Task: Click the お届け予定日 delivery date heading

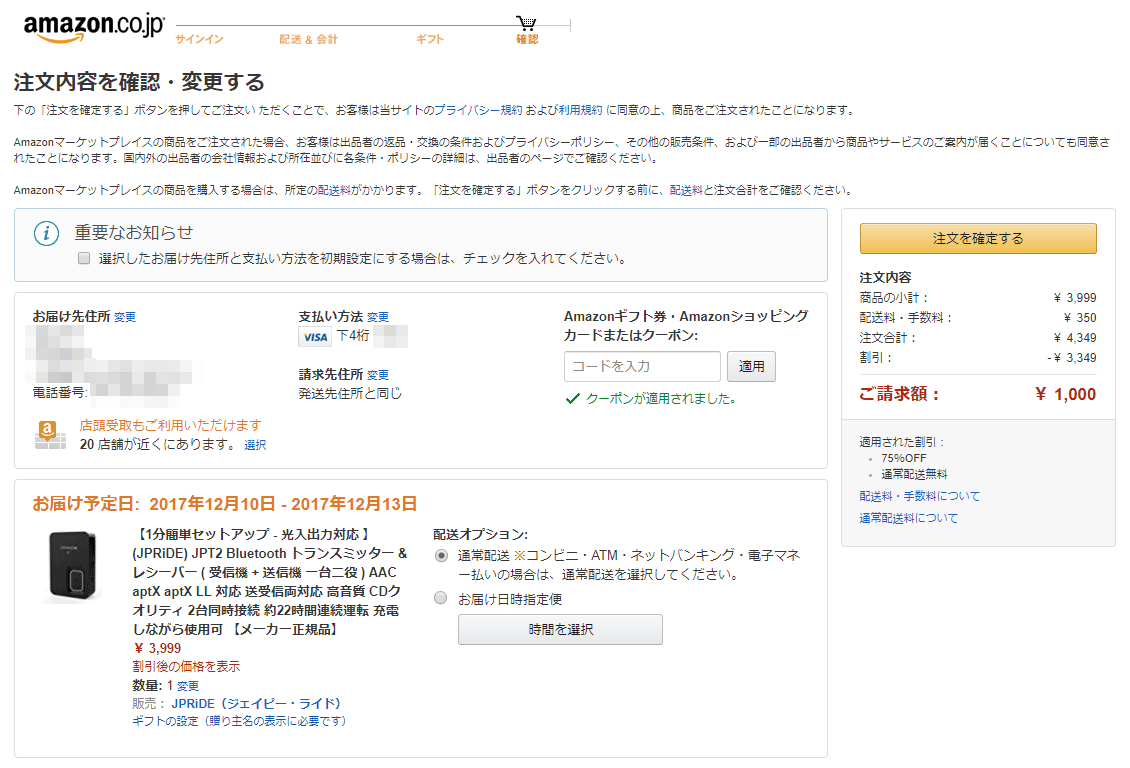Action: click(x=225, y=504)
